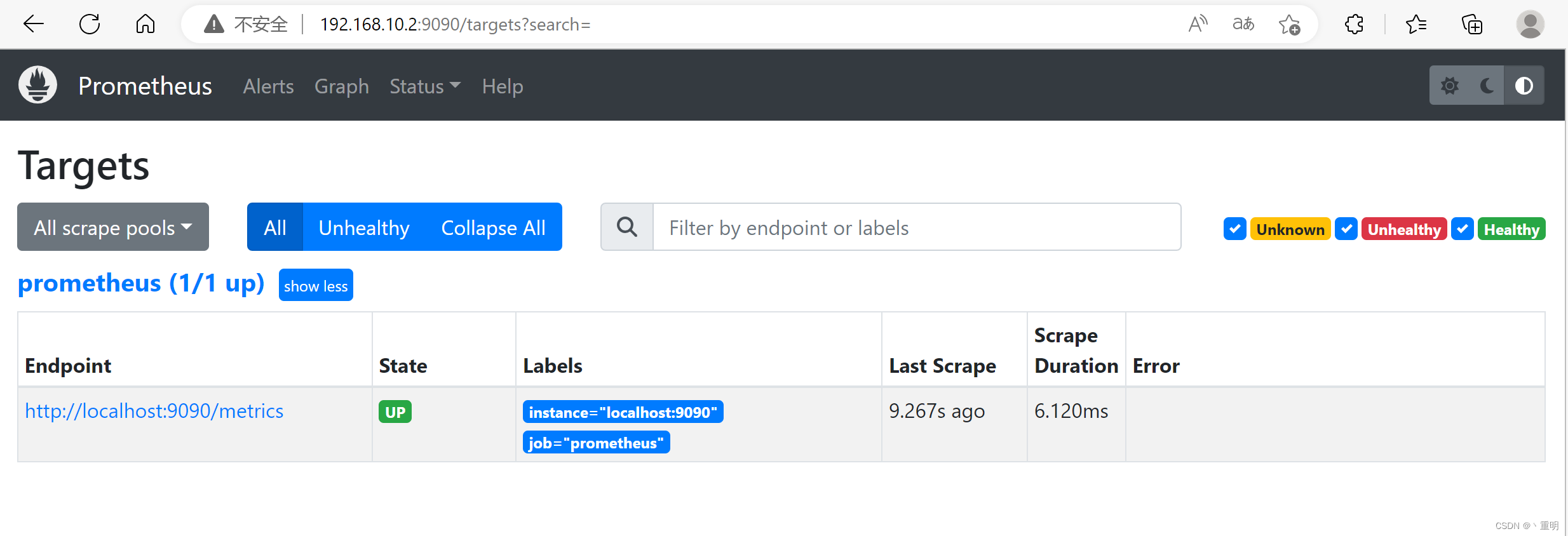Click the red Unhealthy badge
Screen dimensions: 1568x536
click(x=1404, y=229)
